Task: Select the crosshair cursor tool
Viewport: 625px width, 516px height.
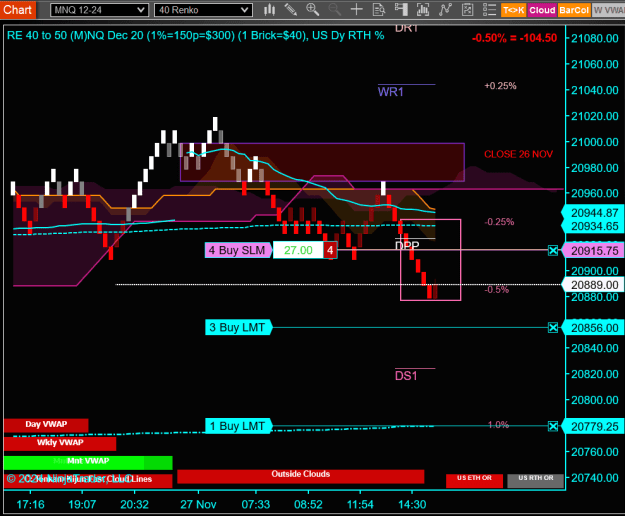Action: coord(356,10)
